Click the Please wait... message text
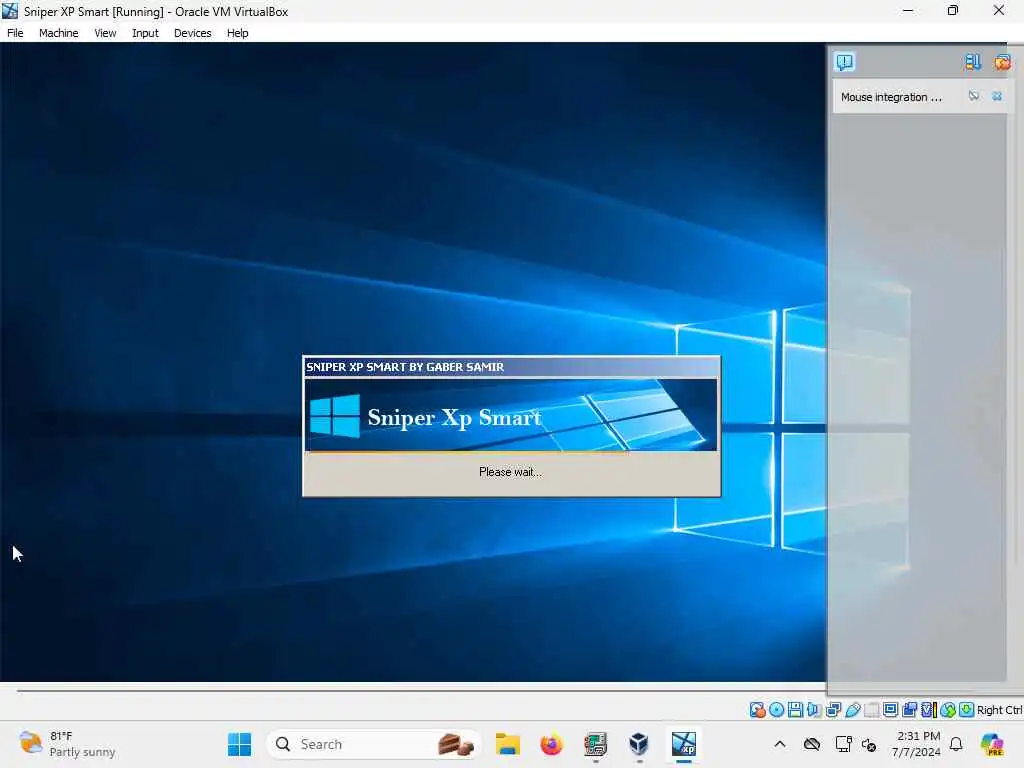1024x768 pixels. click(x=510, y=472)
